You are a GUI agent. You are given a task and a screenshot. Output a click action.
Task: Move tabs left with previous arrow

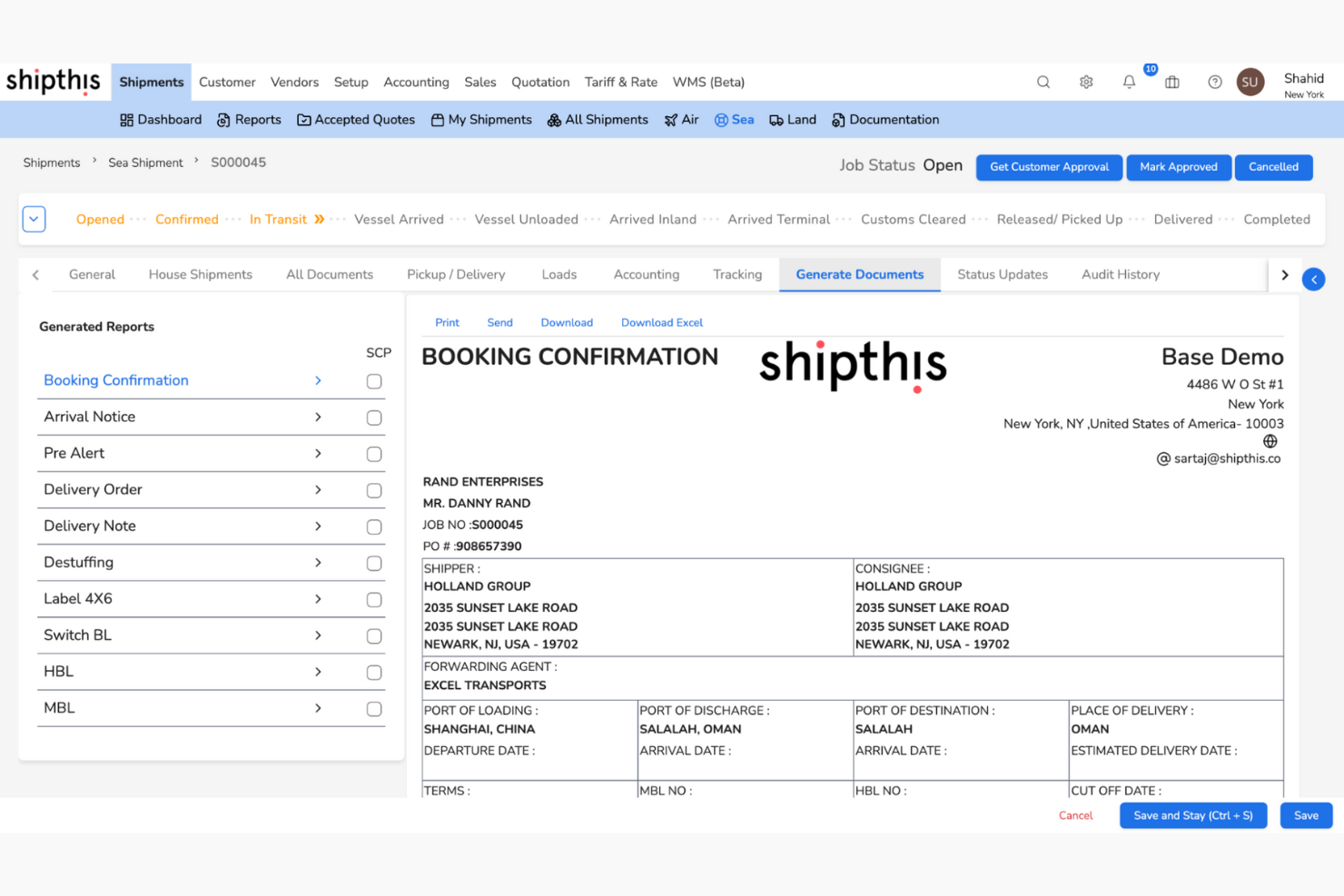click(35, 274)
